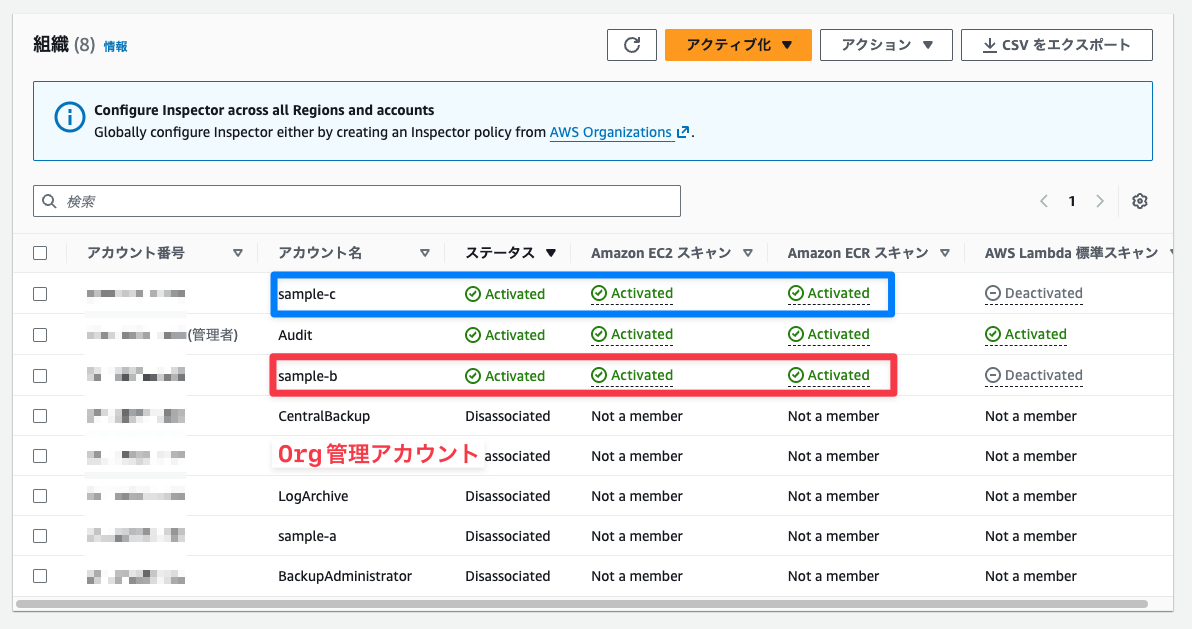Go to next page arrow
The height and width of the screenshot is (629, 1192).
[x=1100, y=201]
